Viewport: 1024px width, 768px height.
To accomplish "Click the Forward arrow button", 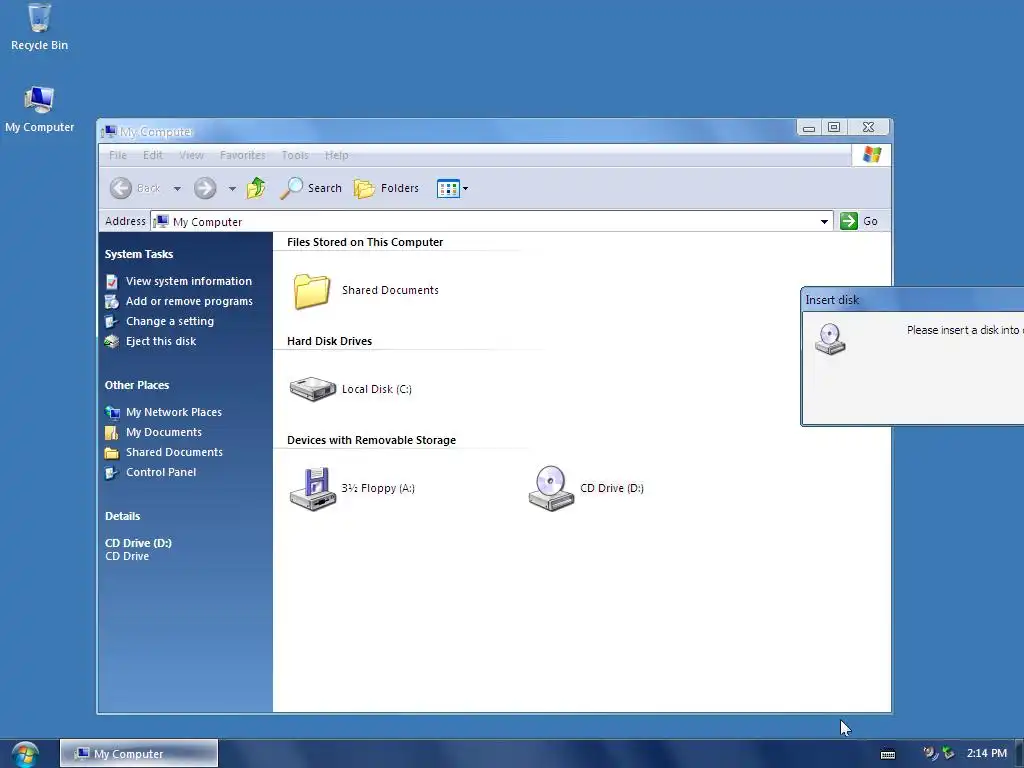I will [x=205, y=188].
